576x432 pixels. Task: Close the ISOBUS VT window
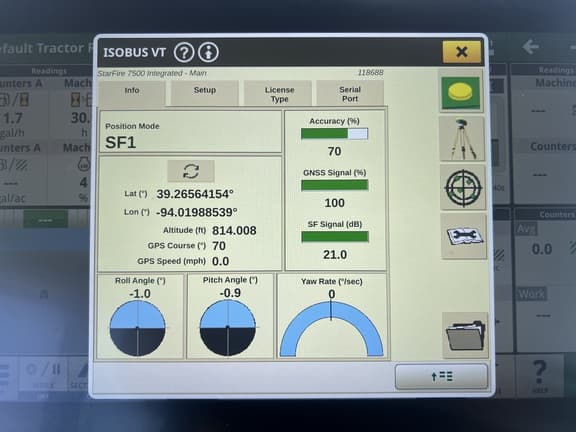point(462,52)
